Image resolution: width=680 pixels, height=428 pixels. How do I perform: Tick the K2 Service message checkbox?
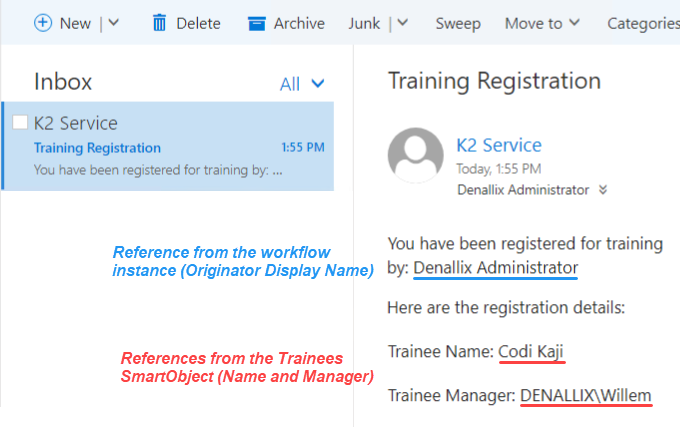[x=20, y=123]
